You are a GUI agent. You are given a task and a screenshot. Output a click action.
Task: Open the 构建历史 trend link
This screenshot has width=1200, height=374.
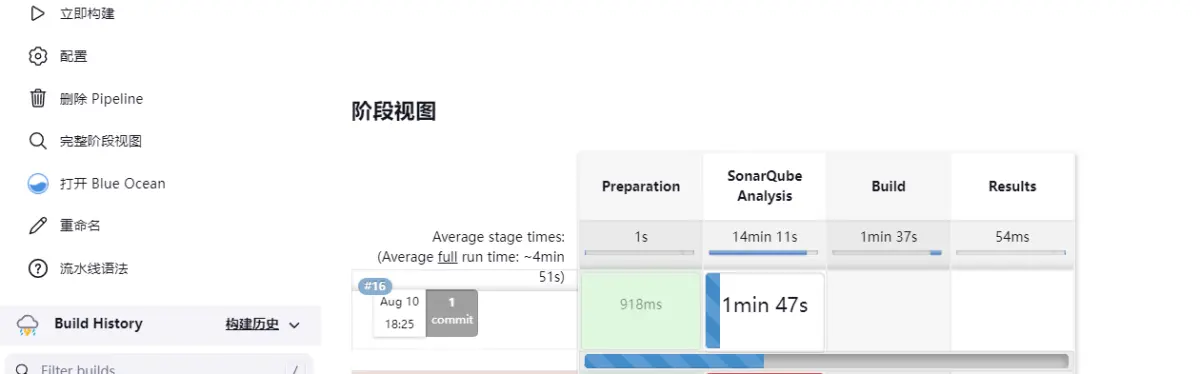tap(252, 324)
